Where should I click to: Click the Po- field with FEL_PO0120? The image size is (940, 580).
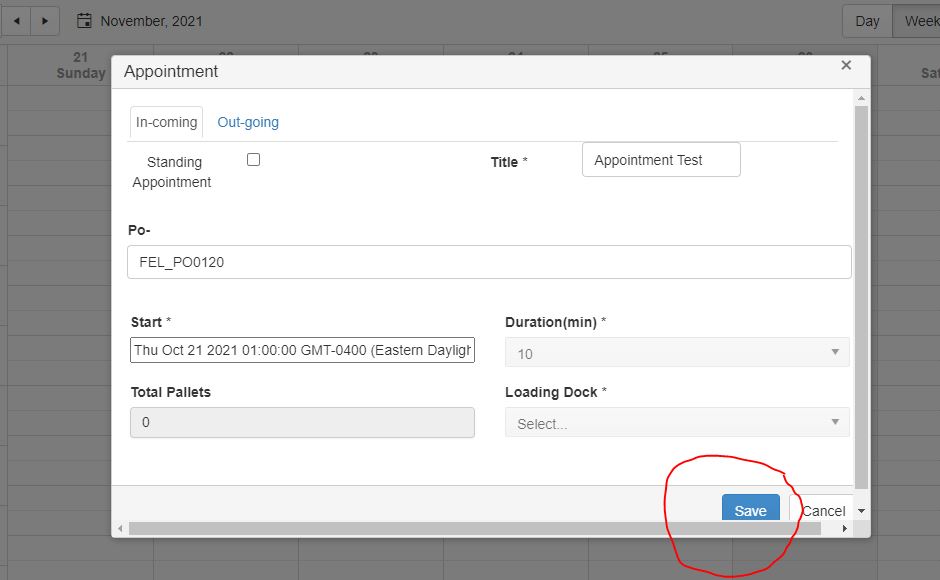tap(489, 262)
